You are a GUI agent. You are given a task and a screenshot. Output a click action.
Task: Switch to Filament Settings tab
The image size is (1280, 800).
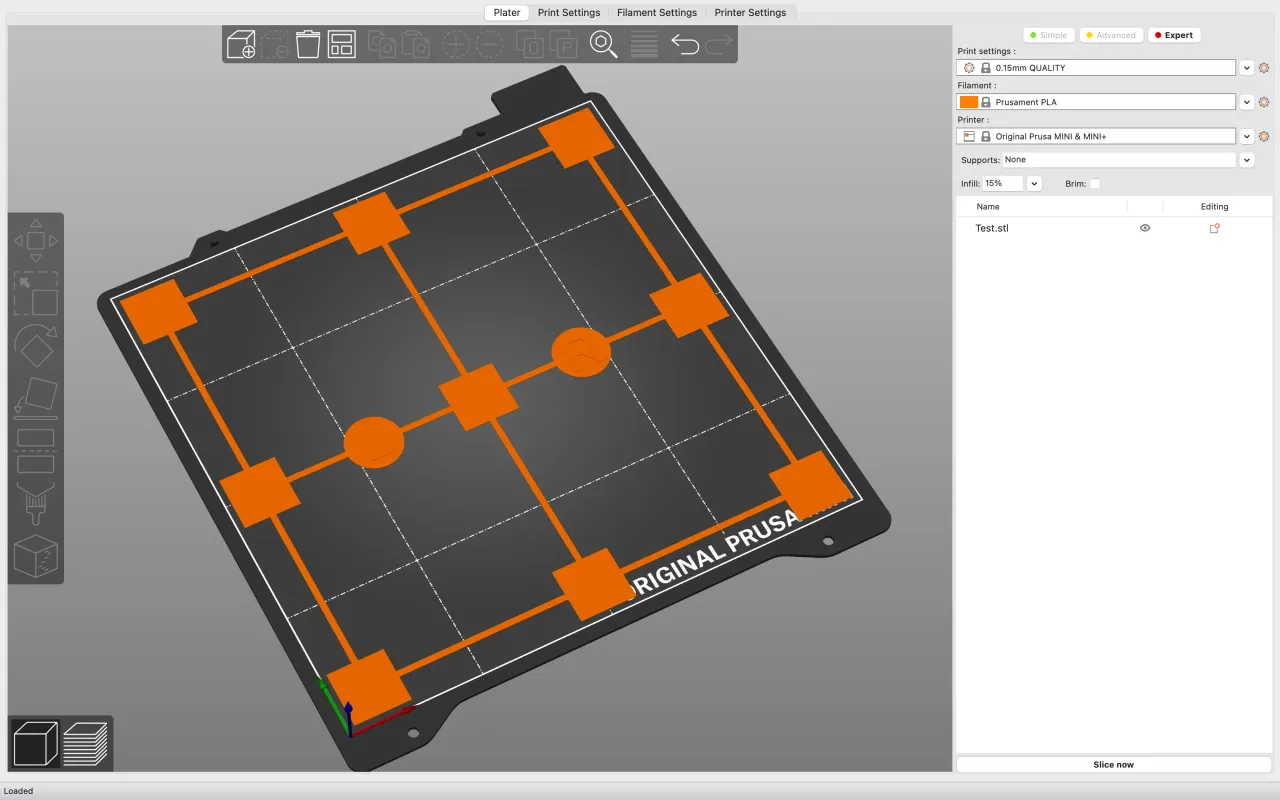pos(656,13)
